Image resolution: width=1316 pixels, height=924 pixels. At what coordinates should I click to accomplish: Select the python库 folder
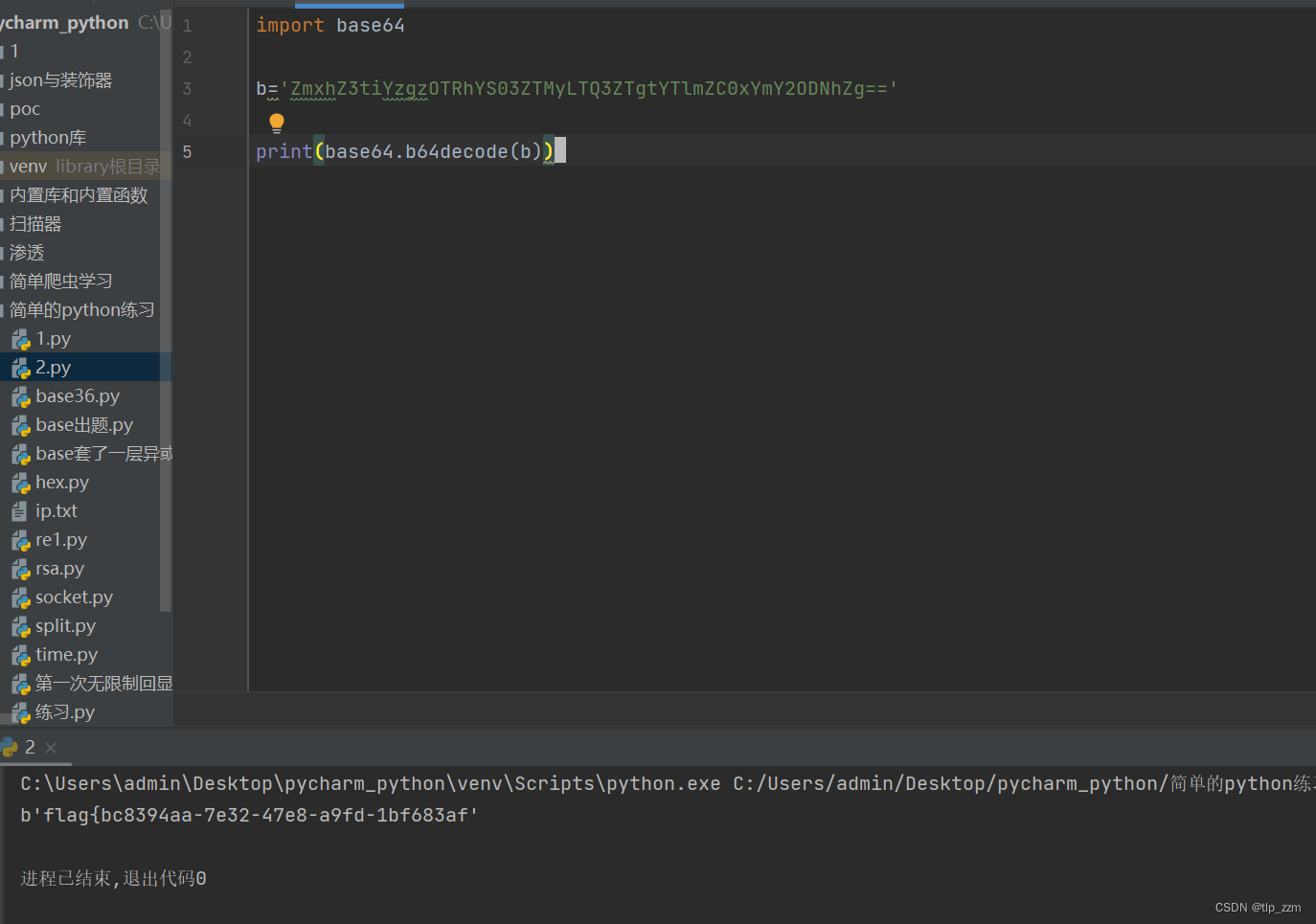48,138
